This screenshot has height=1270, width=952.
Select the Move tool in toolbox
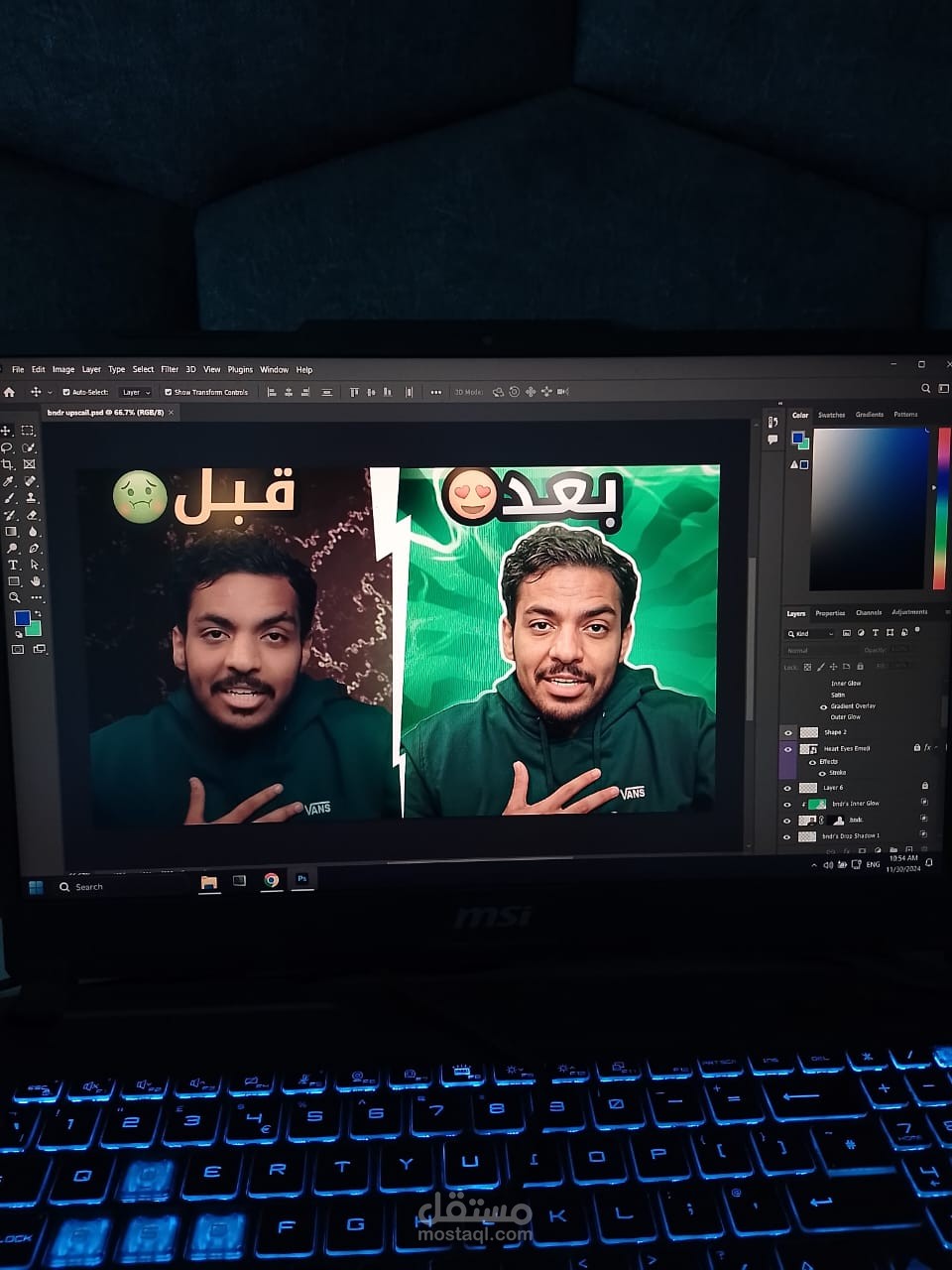coord(6,431)
